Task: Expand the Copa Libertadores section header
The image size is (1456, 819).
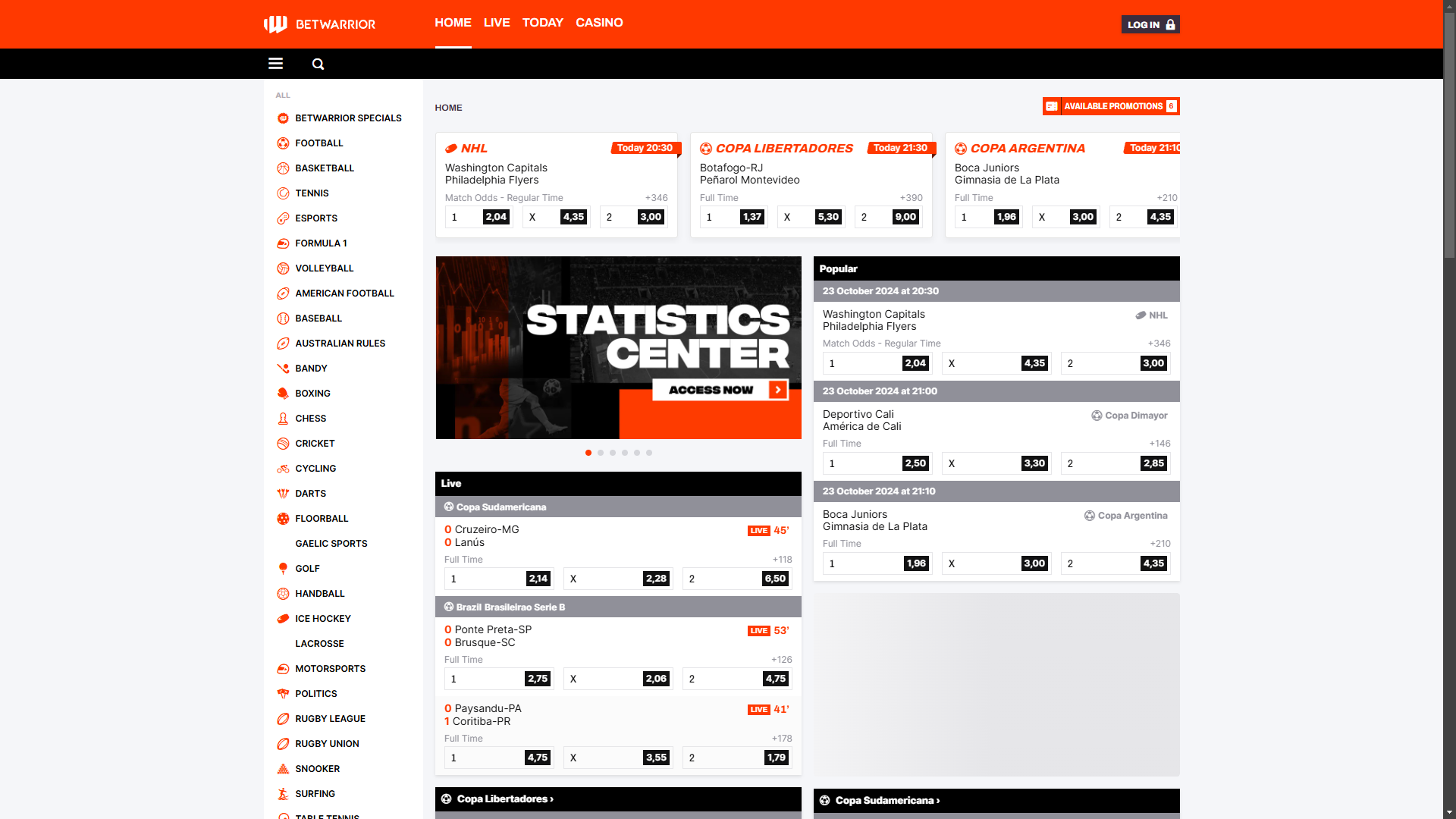Action: 618,799
